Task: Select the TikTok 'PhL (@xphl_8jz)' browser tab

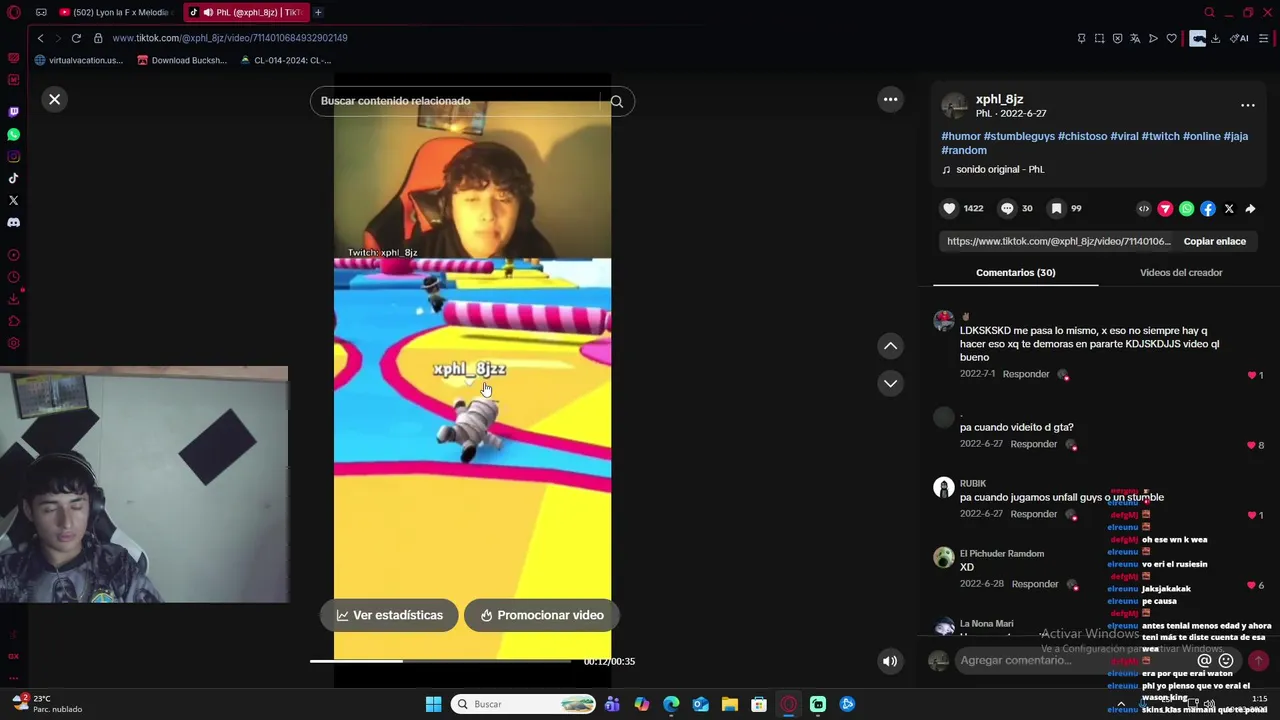Action: [x=246, y=12]
